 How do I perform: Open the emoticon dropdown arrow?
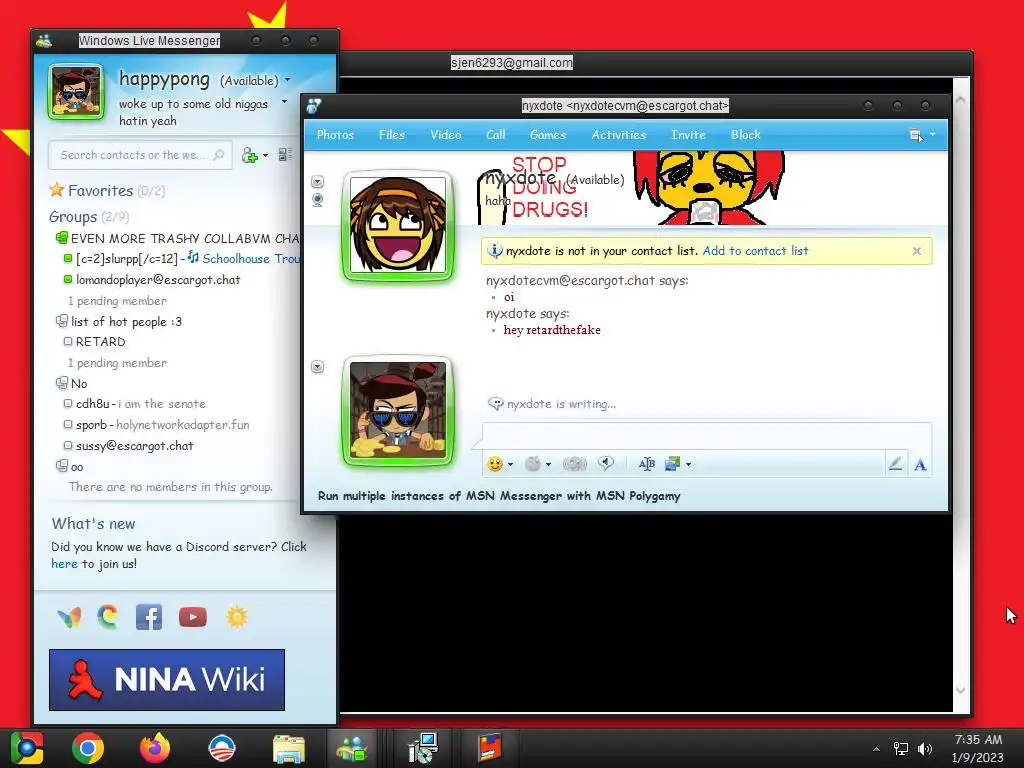click(510, 465)
